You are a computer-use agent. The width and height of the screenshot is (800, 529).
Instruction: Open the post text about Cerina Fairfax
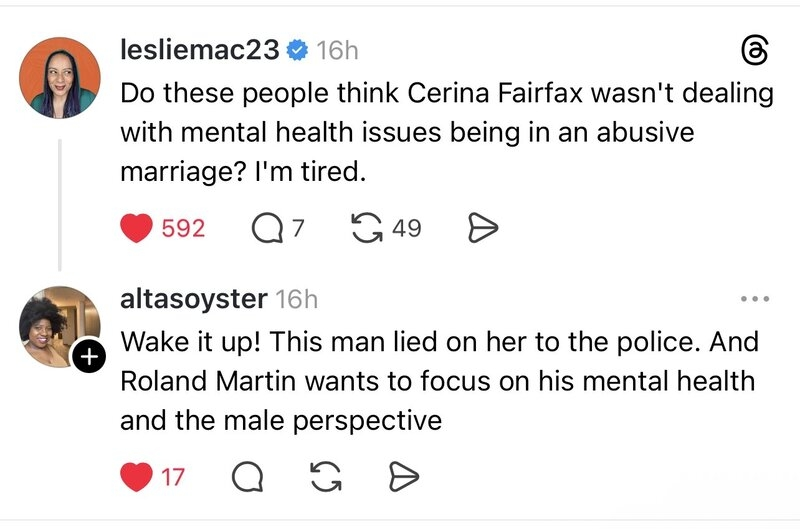[x=446, y=133]
